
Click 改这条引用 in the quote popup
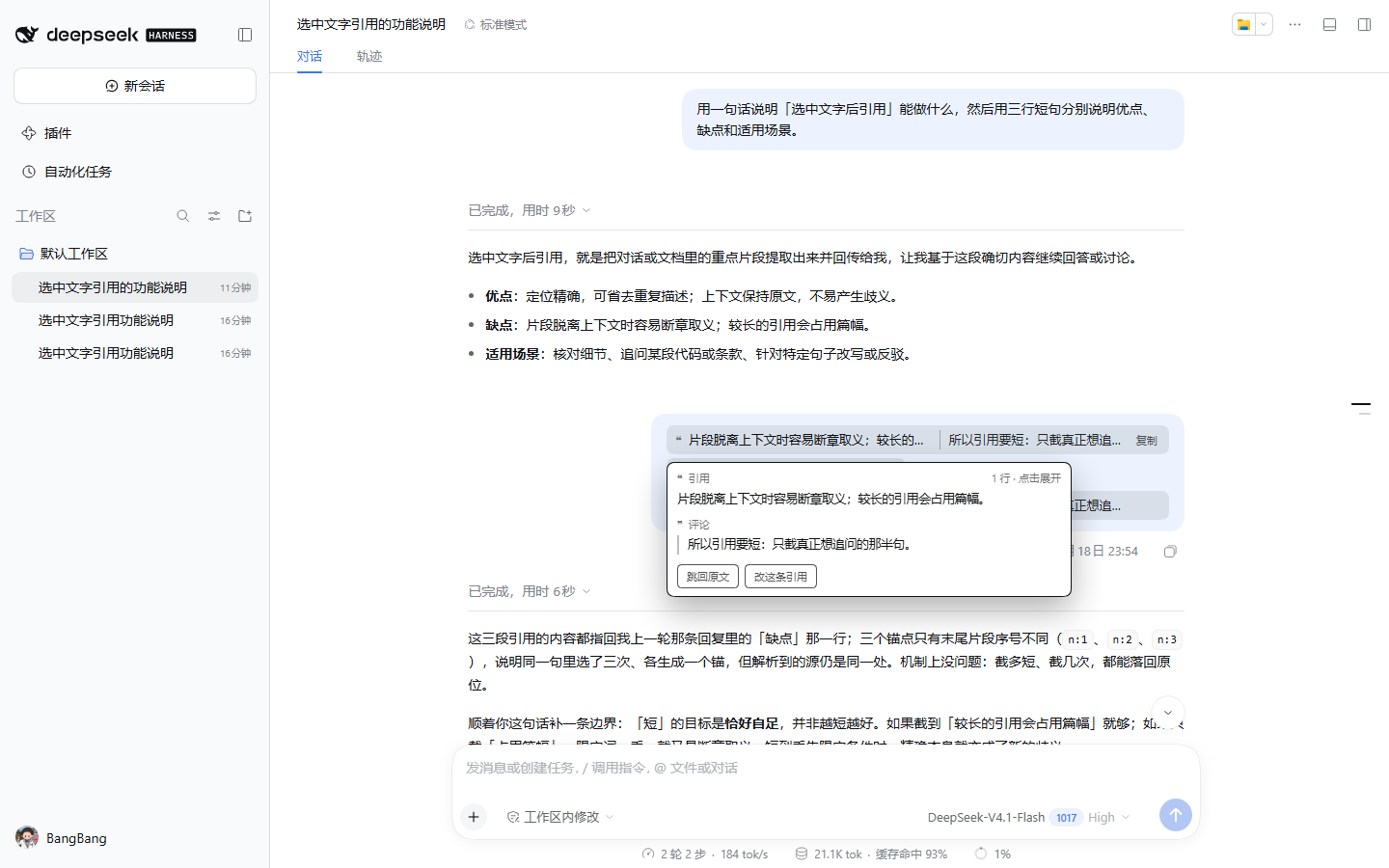(780, 576)
